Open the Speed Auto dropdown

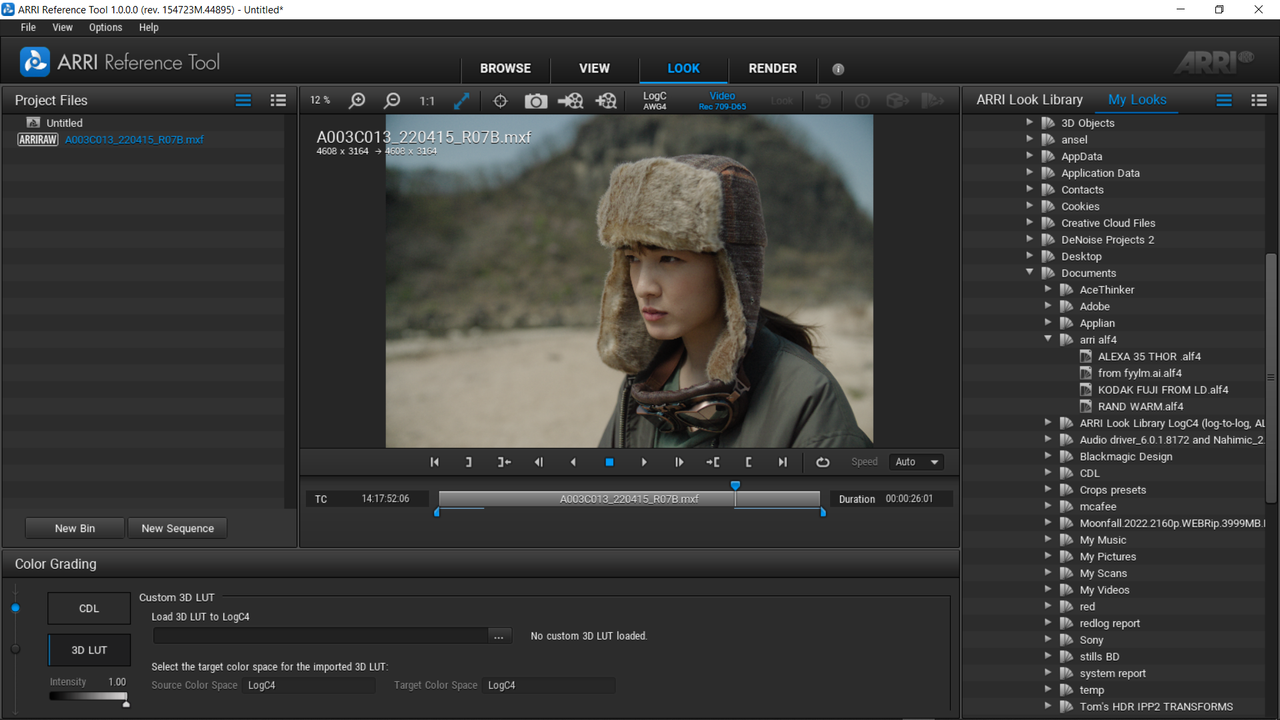coord(919,462)
